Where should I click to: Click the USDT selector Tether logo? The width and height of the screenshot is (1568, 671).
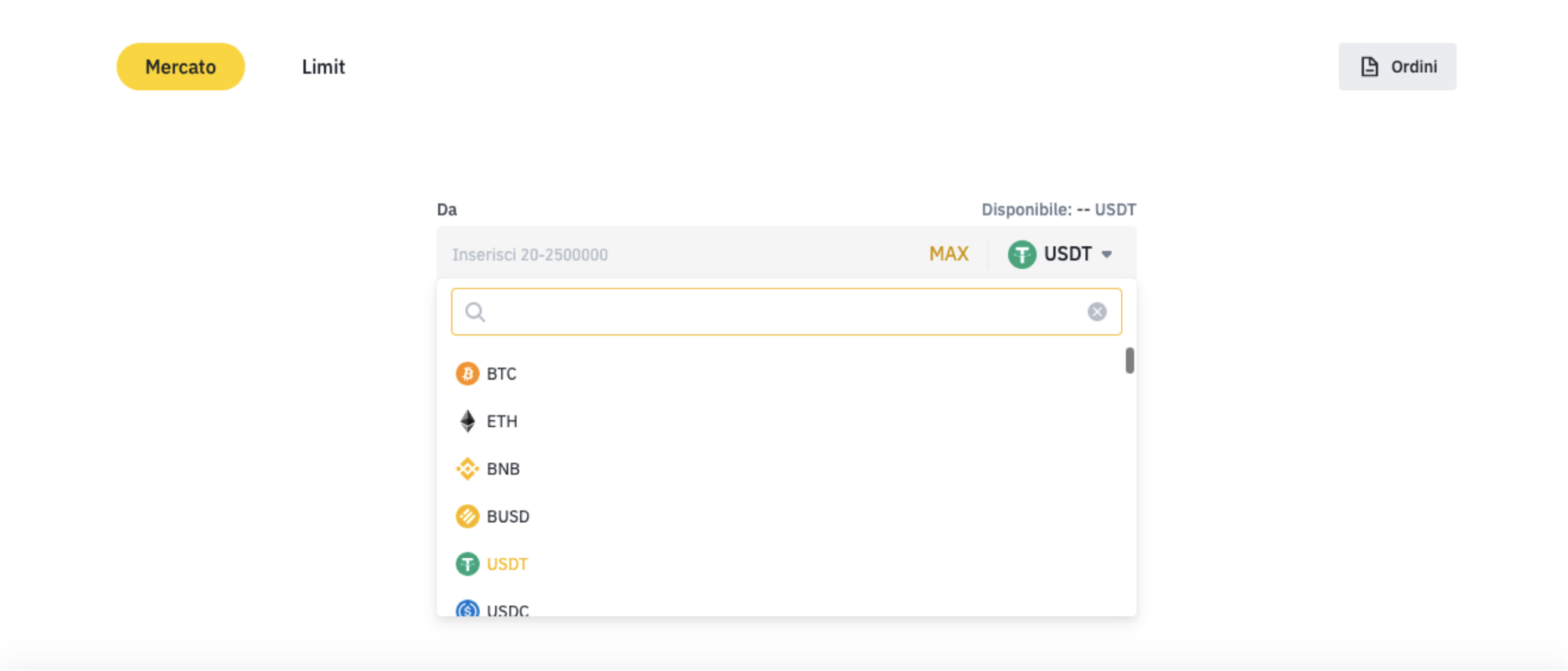(x=1022, y=254)
